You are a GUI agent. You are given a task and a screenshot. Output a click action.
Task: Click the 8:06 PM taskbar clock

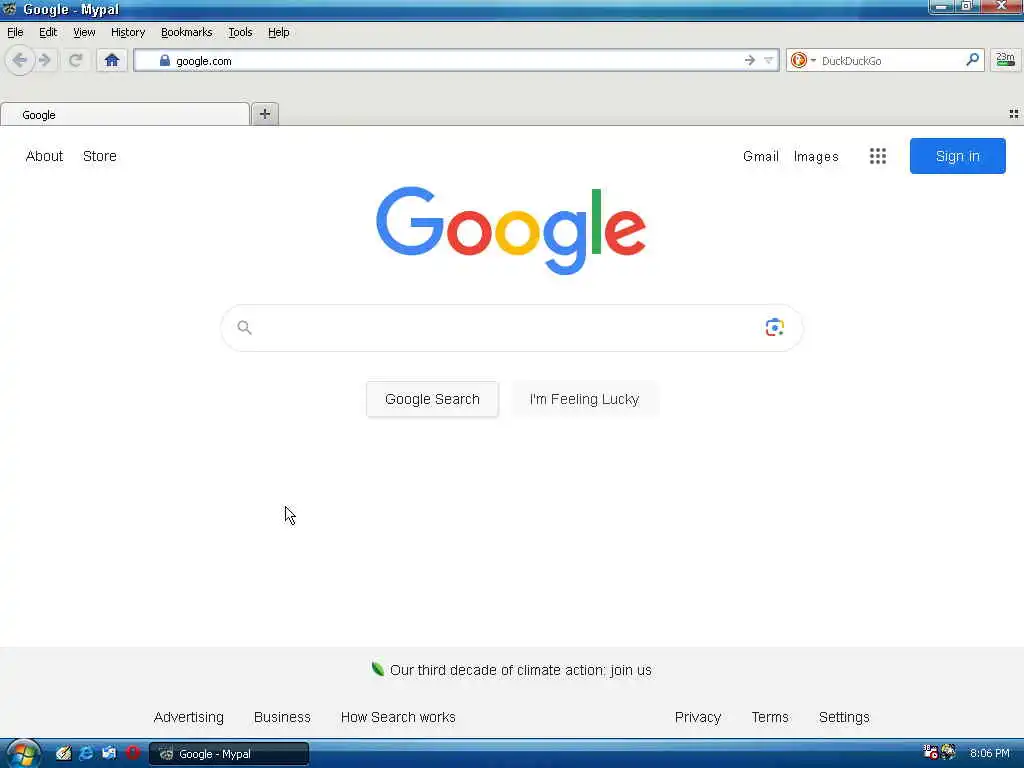[989, 754]
